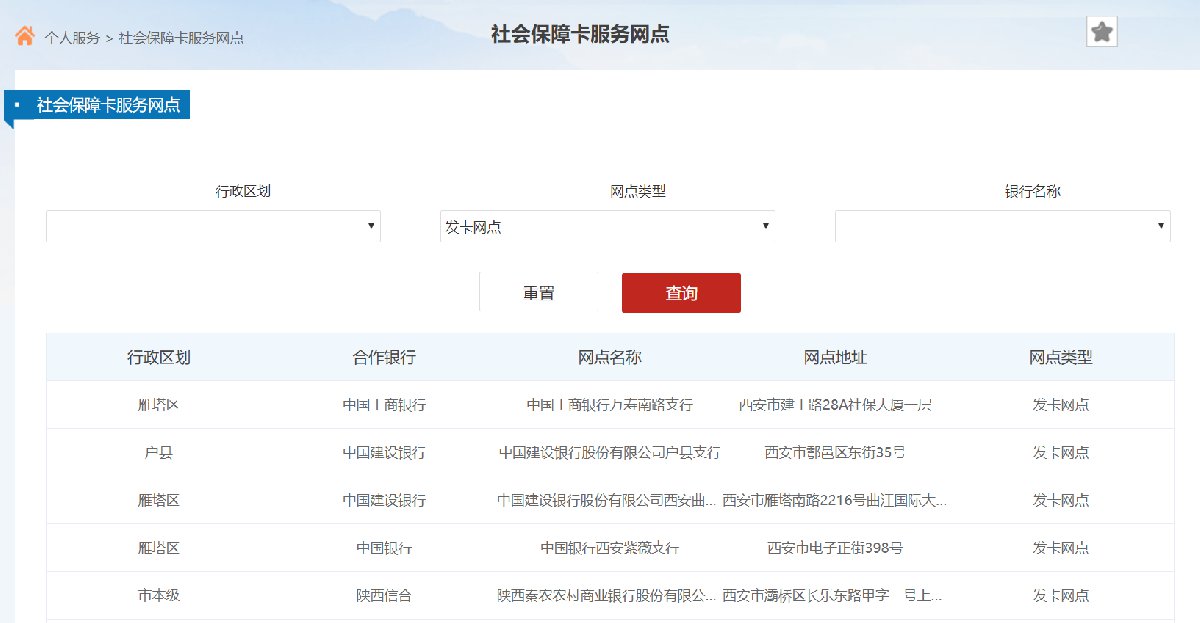
Task: Click the 网点名称 column header
Action: click(610, 357)
